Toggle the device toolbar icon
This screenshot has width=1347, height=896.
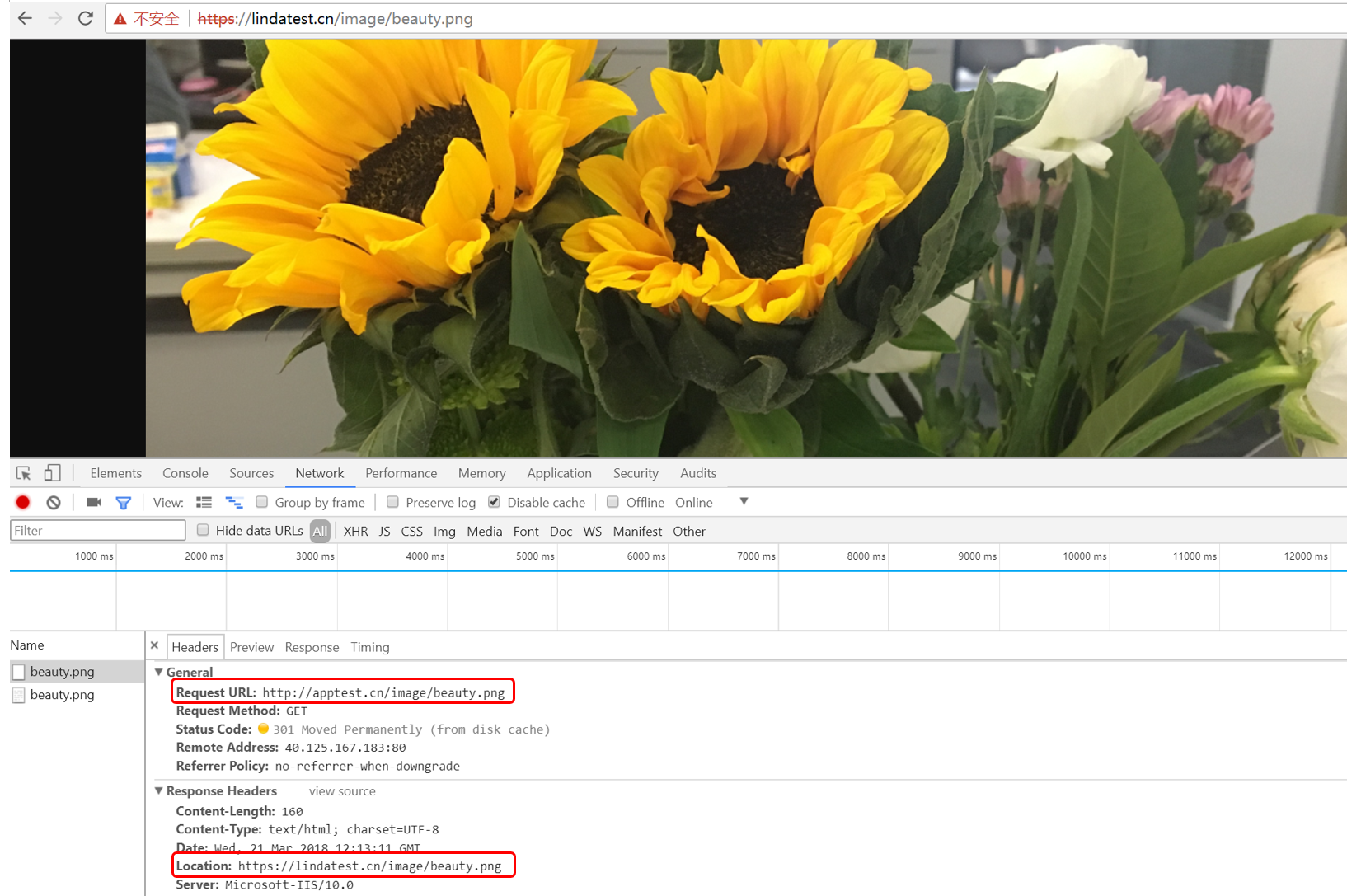(52, 473)
